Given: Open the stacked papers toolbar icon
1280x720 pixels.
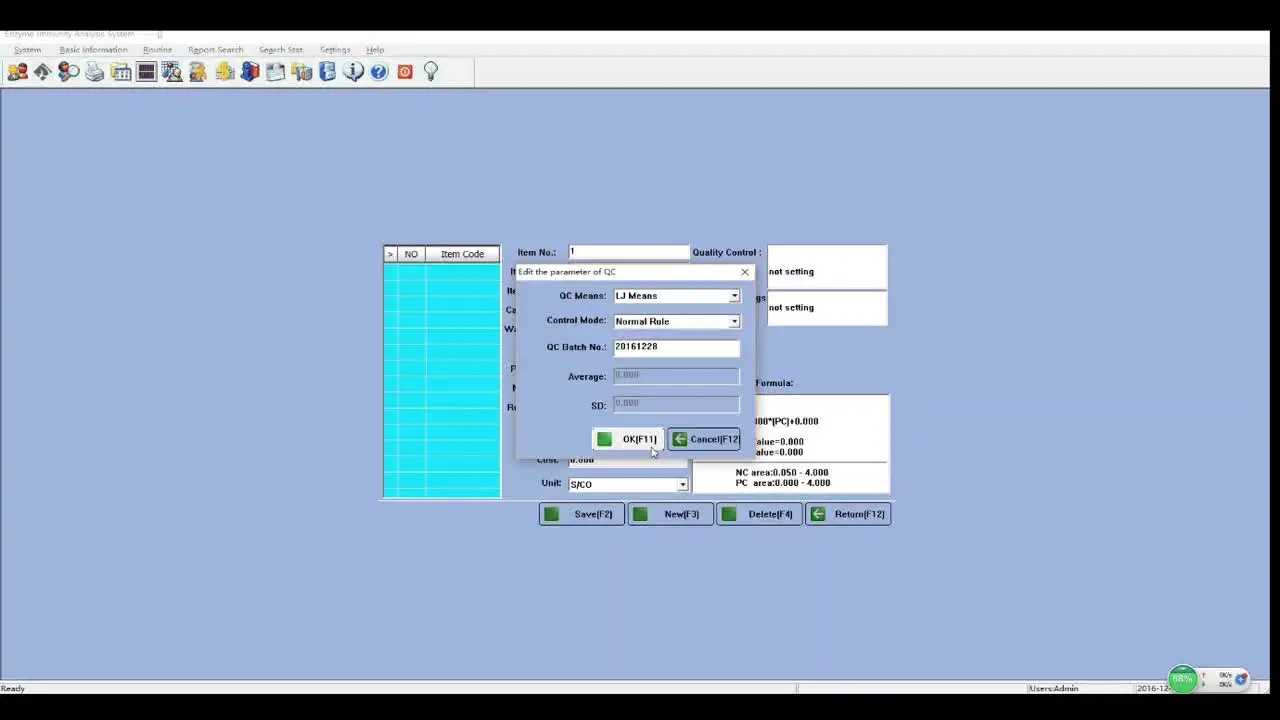Looking at the screenshot, I should click(276, 72).
